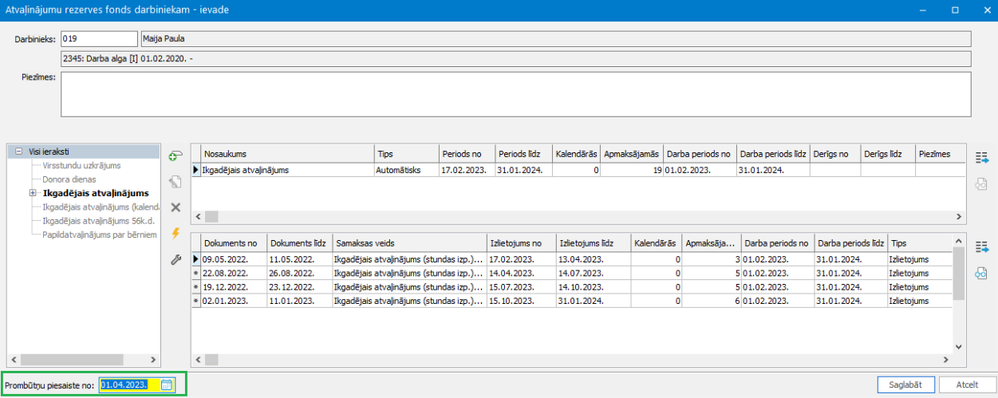The height and width of the screenshot is (398, 998).
Task: Click the Dokuments līdz column header
Action: point(299,243)
